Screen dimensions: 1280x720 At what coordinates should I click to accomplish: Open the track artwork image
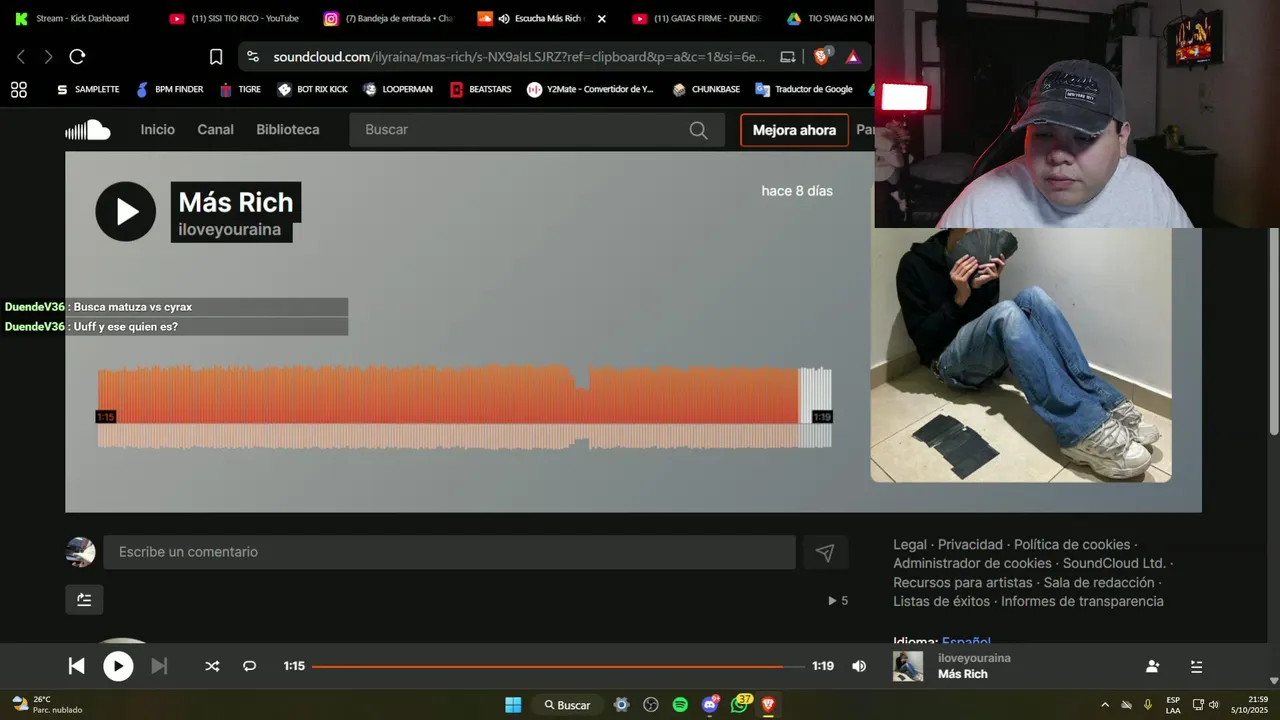coord(1021,355)
